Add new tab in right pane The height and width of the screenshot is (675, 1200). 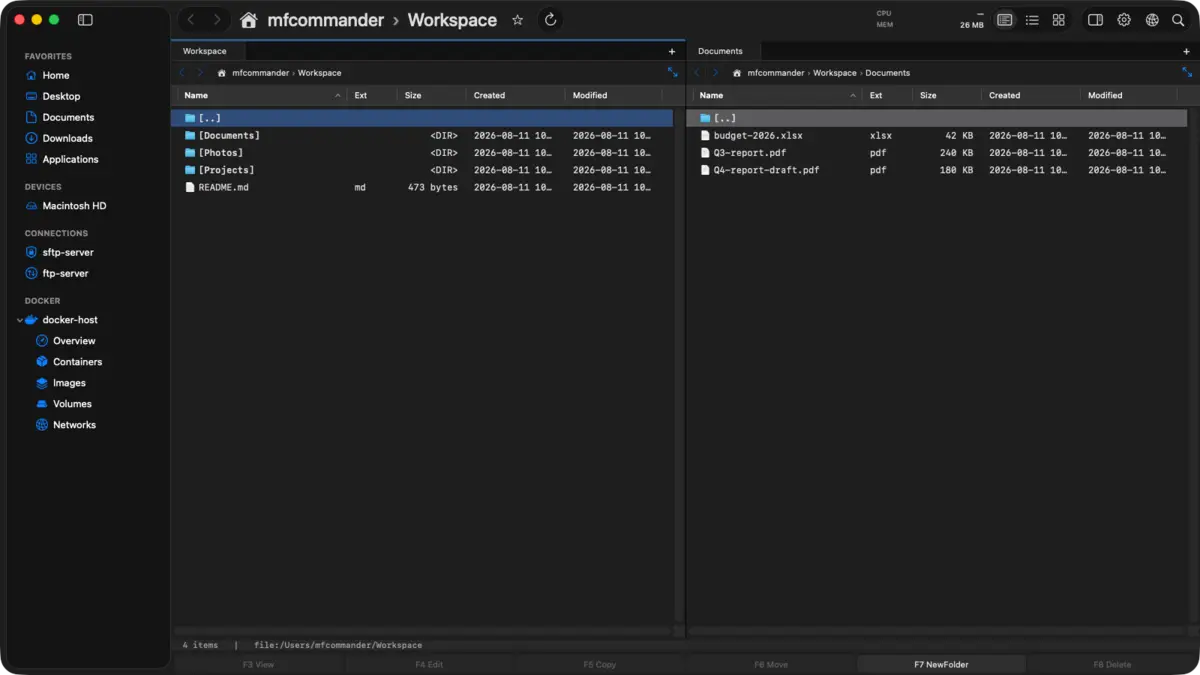point(1187,51)
